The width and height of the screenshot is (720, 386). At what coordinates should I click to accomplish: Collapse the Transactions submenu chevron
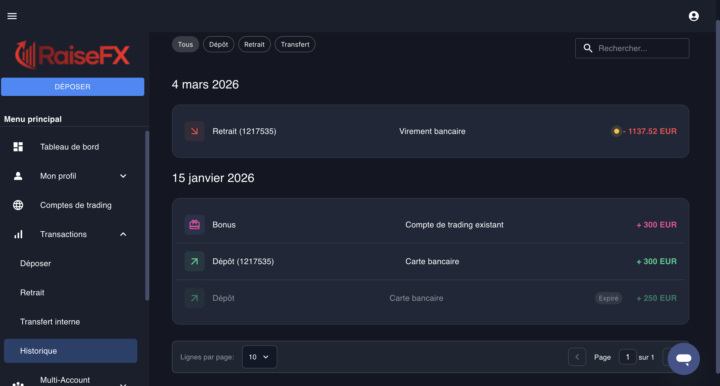(x=123, y=235)
